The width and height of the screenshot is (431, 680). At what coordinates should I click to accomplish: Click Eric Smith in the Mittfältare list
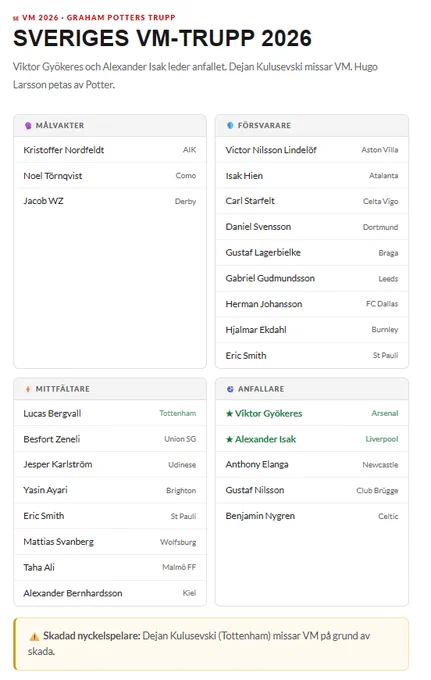44,516
